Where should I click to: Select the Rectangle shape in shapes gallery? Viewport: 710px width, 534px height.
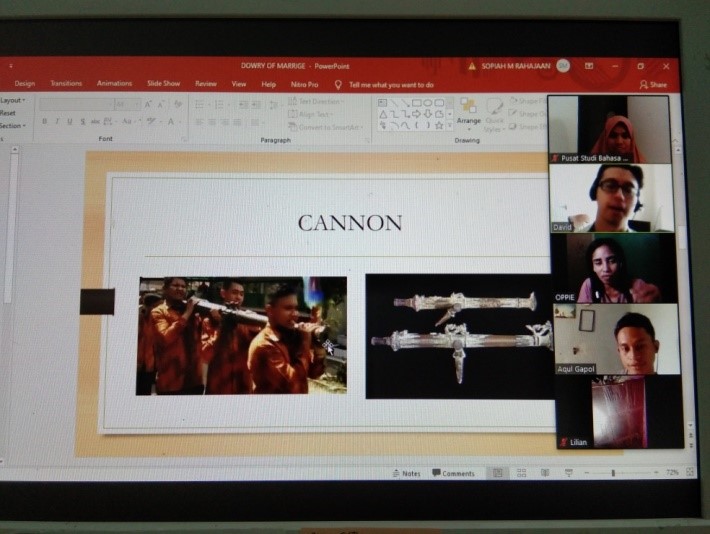coord(417,103)
